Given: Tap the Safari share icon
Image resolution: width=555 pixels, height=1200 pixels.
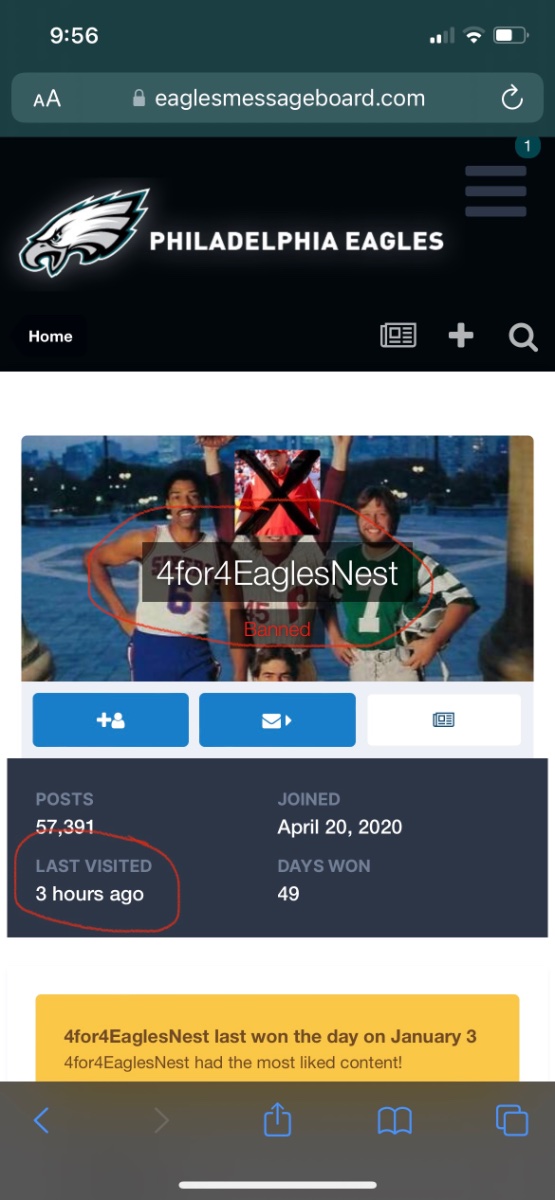Looking at the screenshot, I should pos(277,1119).
